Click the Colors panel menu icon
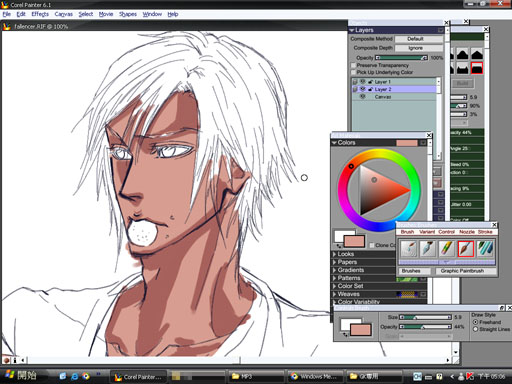 [x=423, y=143]
